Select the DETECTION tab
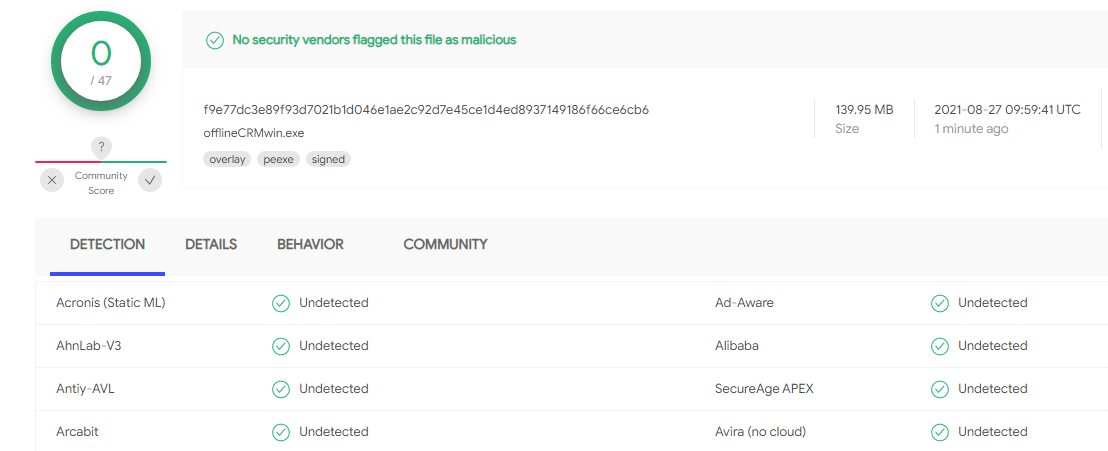 tap(107, 245)
